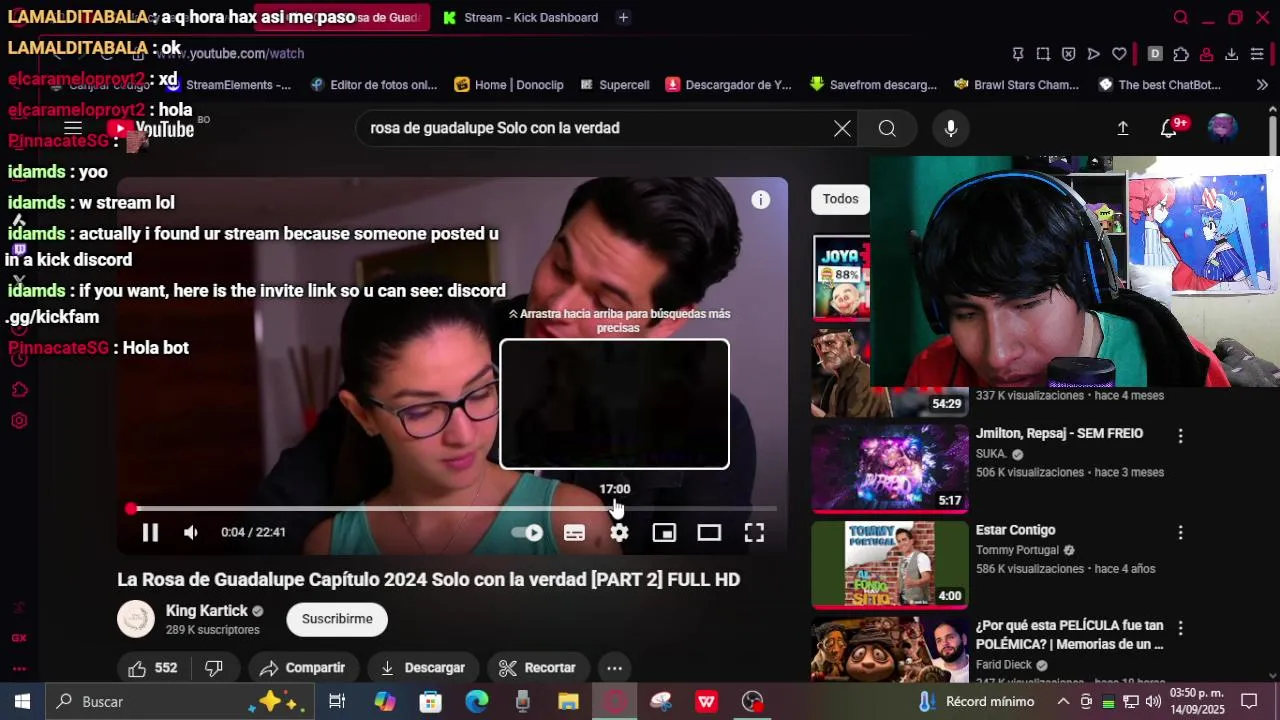Open The best ChatBot... bookmark

pyautogui.click(x=1160, y=85)
